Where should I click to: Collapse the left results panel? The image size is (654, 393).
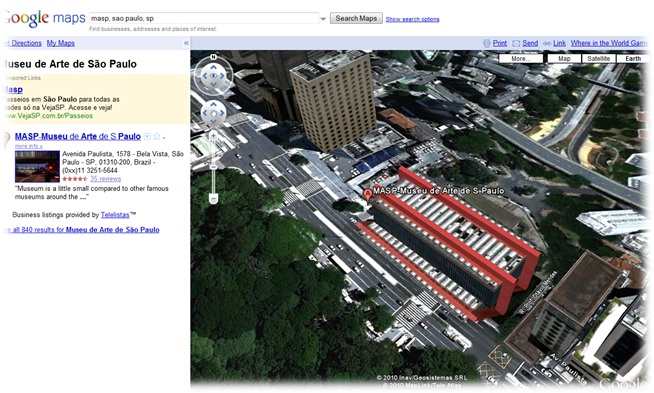coord(186,43)
